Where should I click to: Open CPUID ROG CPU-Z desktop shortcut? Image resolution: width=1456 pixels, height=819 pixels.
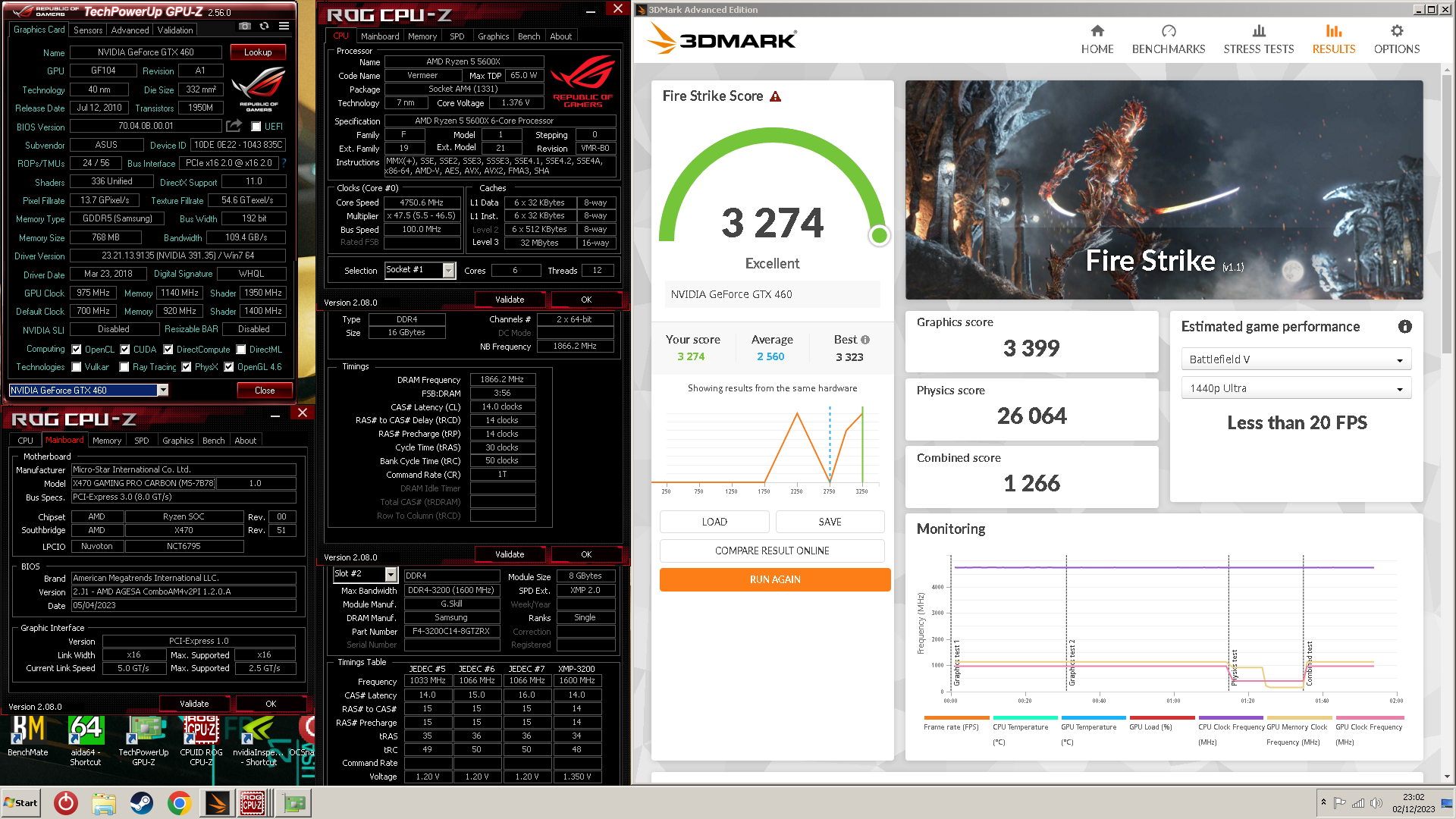tap(201, 741)
